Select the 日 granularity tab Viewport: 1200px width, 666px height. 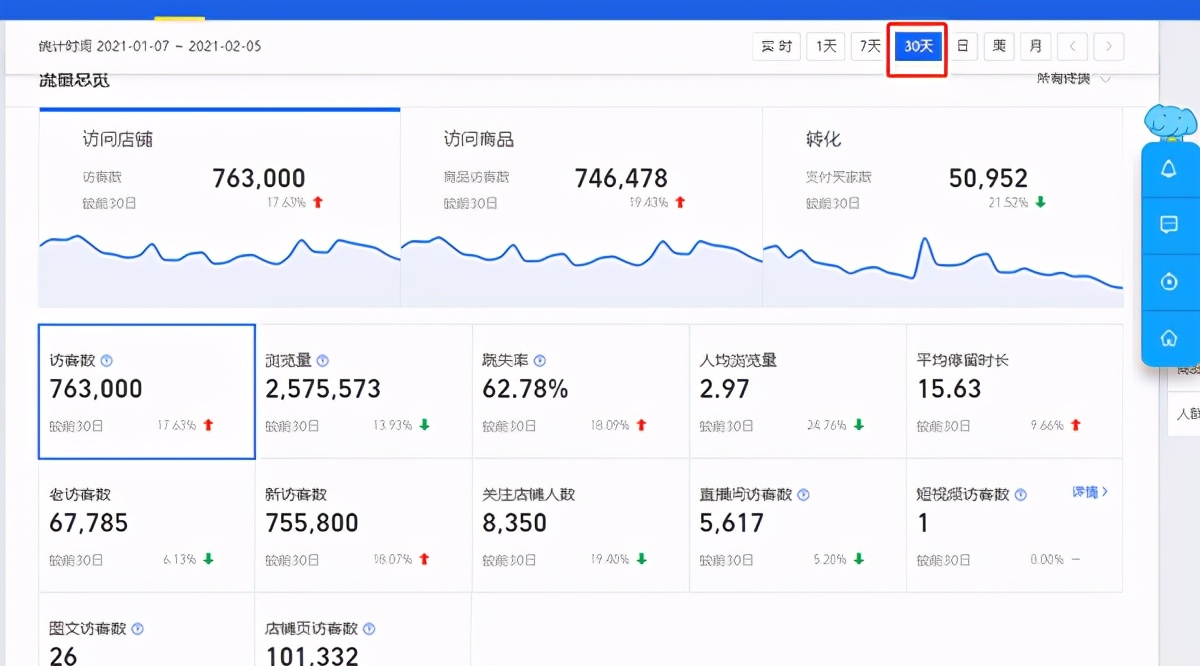962,46
